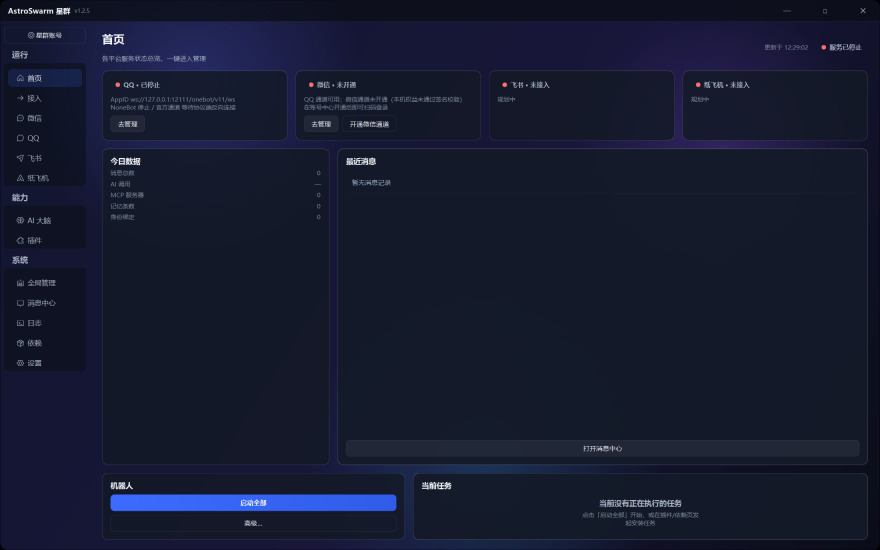Open 消息中心 from the sidebar

tap(45, 303)
